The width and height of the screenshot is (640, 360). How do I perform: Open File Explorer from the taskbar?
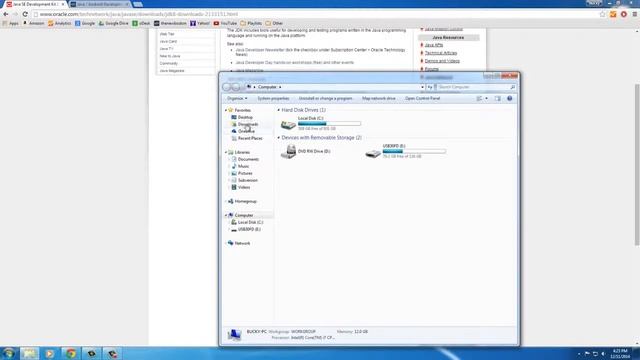[29, 353]
